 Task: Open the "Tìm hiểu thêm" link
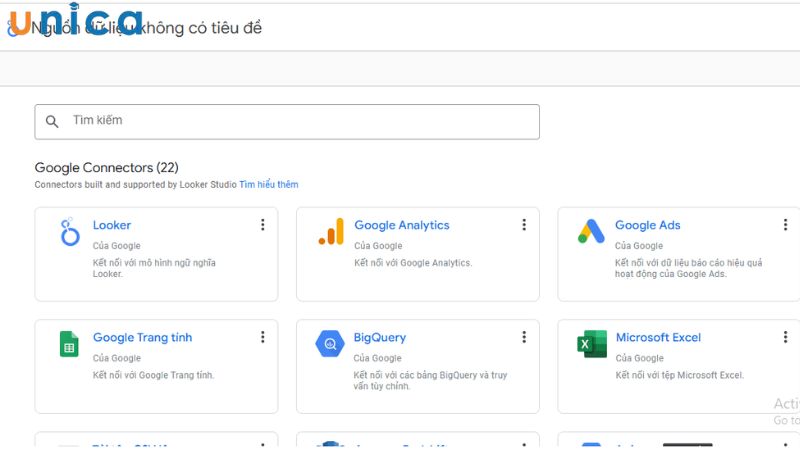[268, 185]
